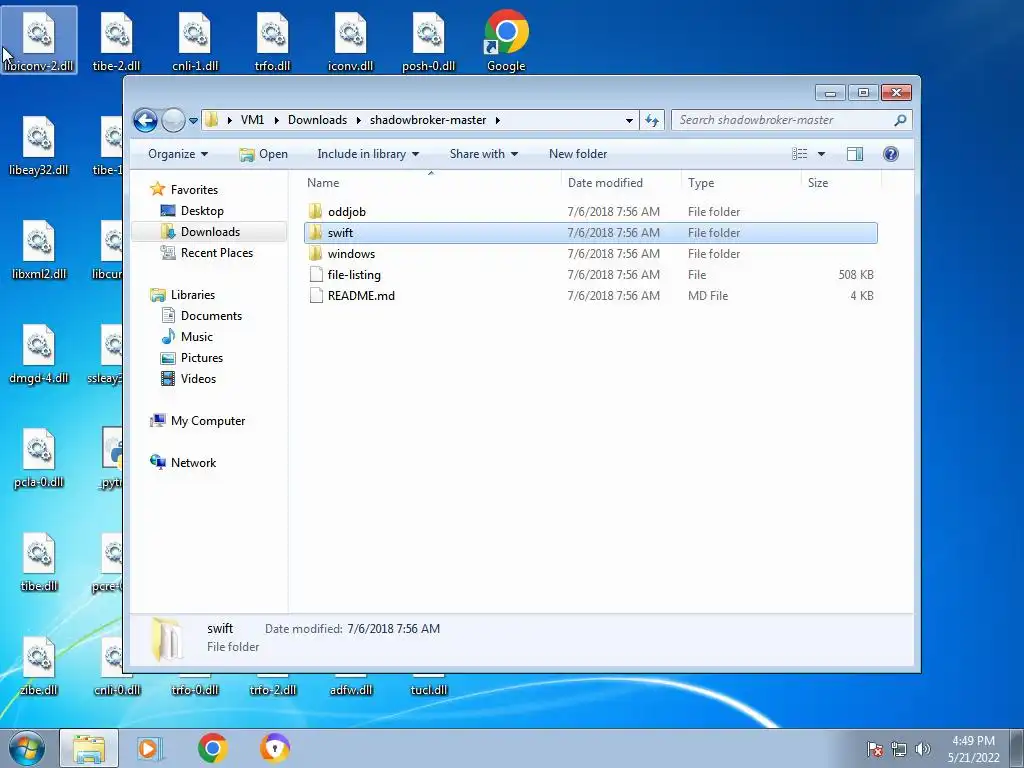Click the shadowbroker-master breadcrumb segment
Viewport: 1024px width, 768px height.
pos(428,120)
